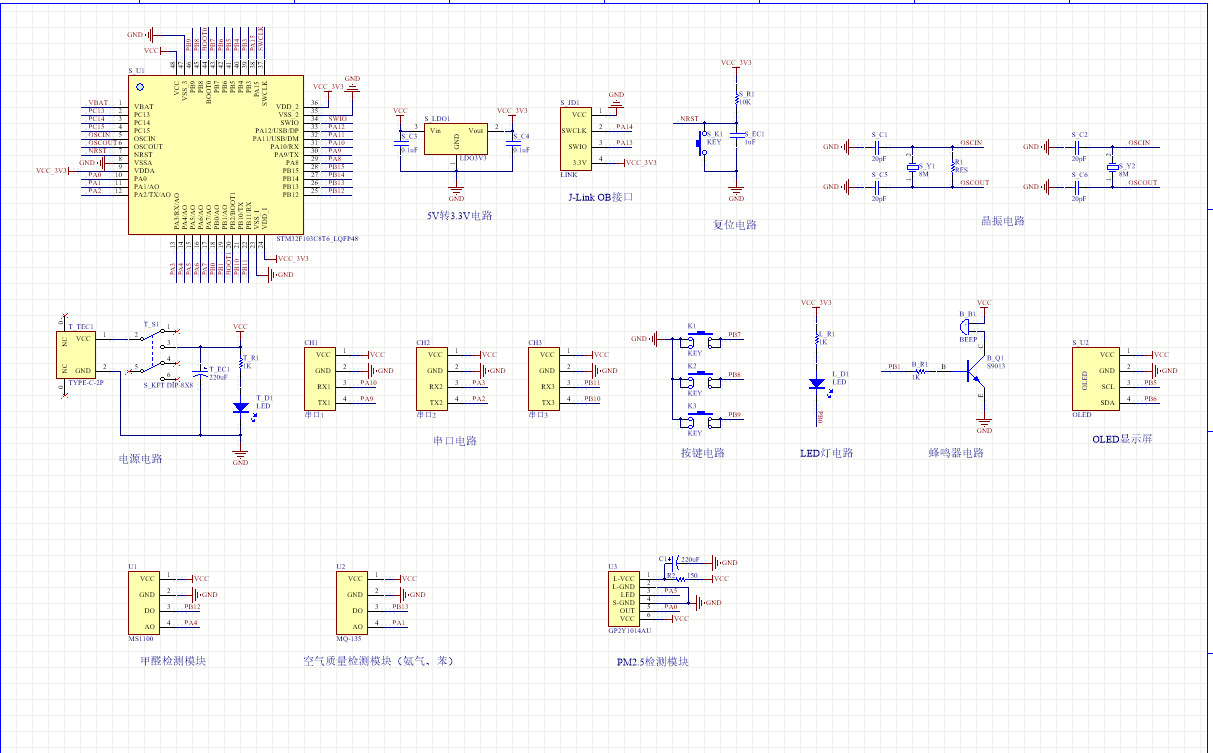Select the T_D1 LED diode symbol
Viewport: 1213px width, 753px height.
[240, 407]
